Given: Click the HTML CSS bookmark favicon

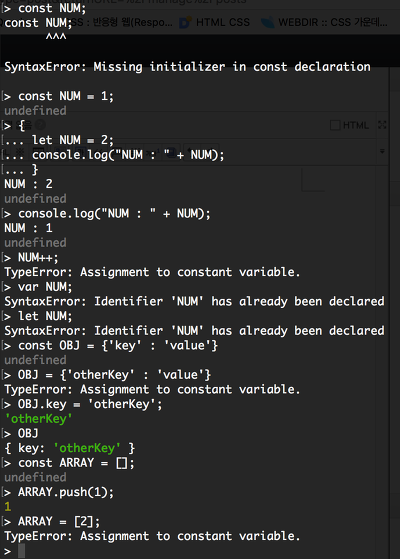Looking at the screenshot, I should pos(185,22).
